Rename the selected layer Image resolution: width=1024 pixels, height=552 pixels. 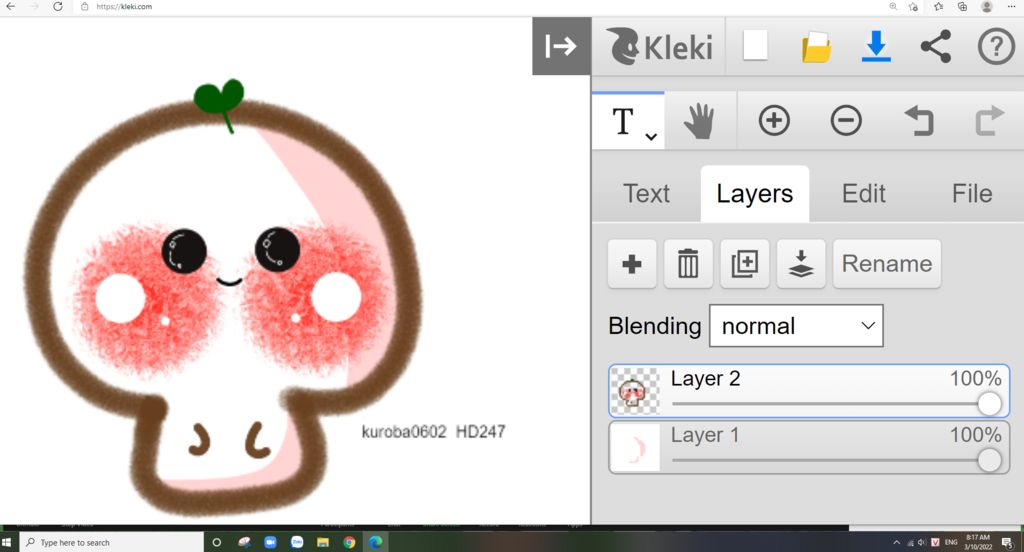click(x=887, y=264)
